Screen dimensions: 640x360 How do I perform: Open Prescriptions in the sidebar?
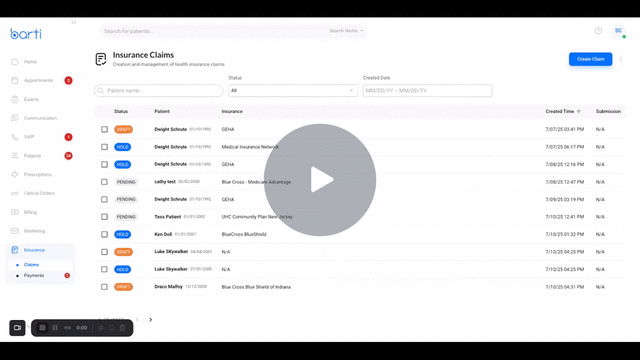point(38,174)
